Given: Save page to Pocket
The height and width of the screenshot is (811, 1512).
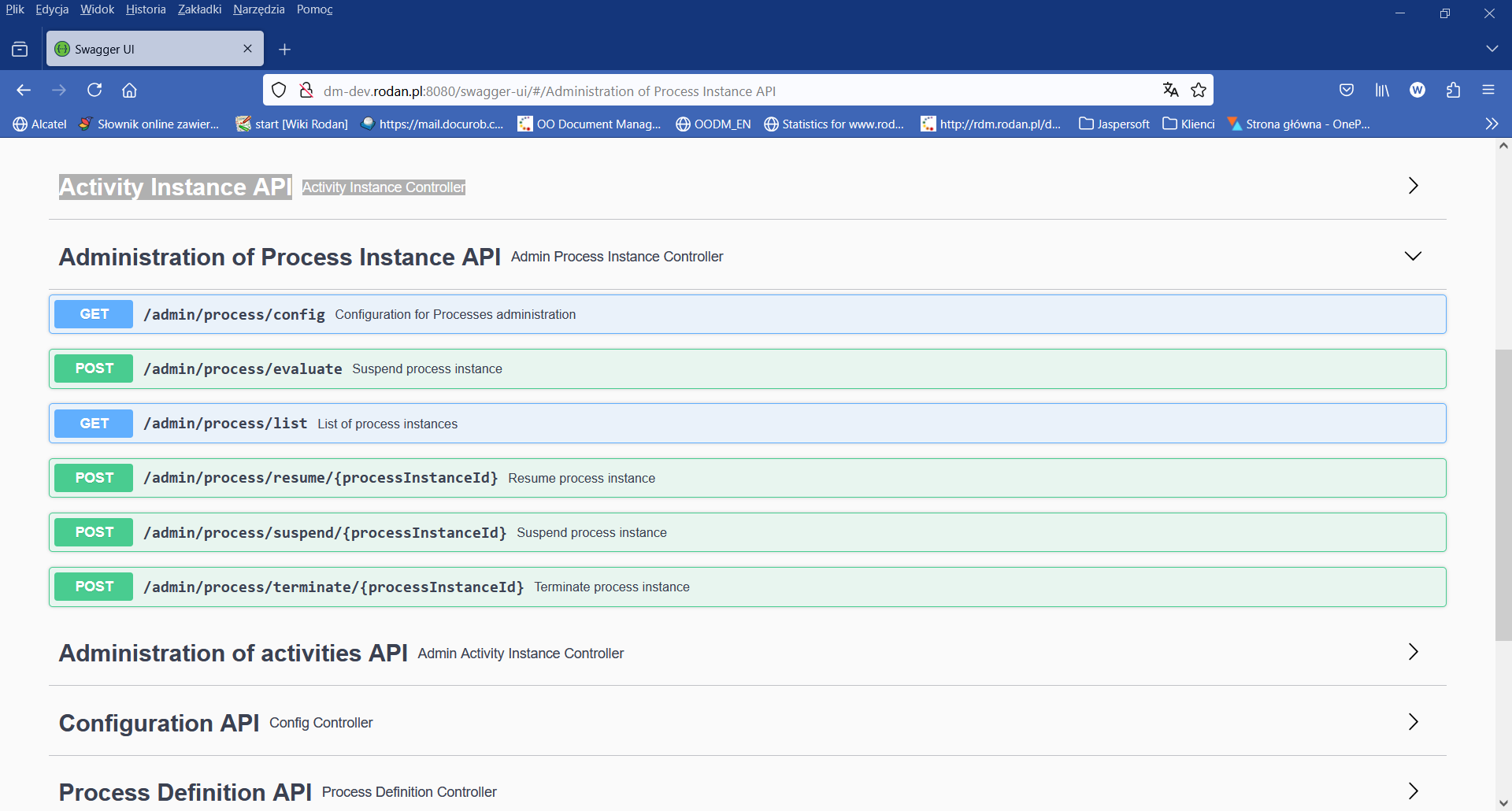Looking at the screenshot, I should pos(1347,90).
